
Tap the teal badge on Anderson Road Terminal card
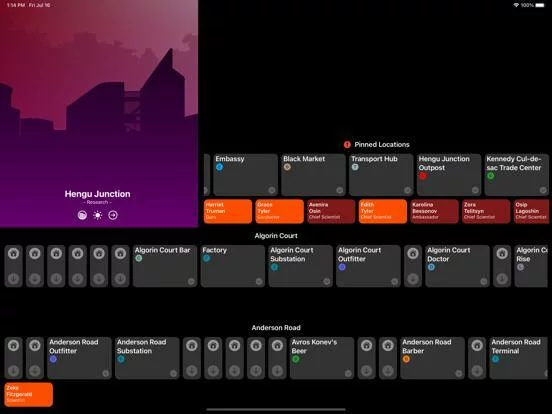[495, 359]
